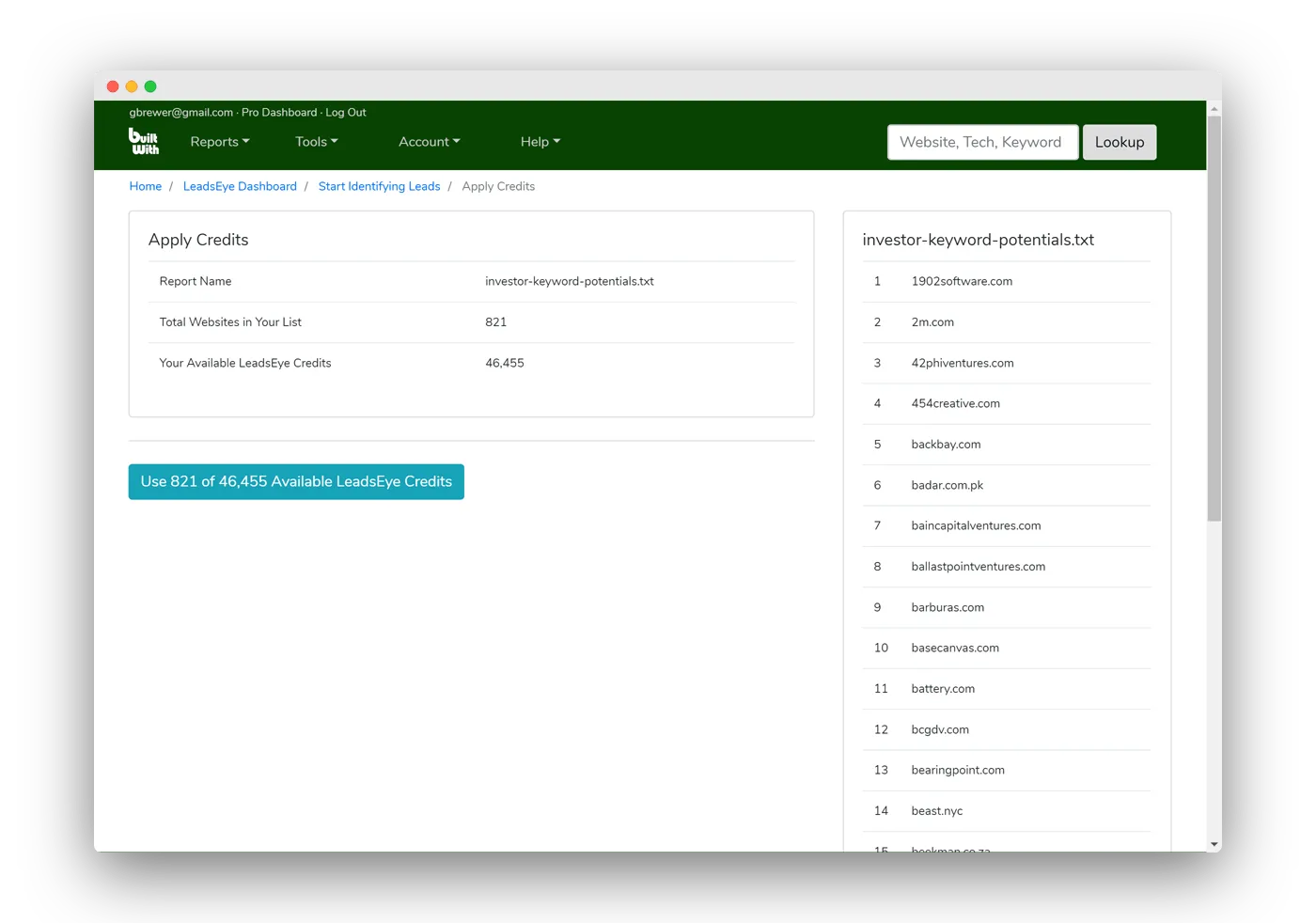Click the scrollbar up arrow
The image size is (1316, 923).
tap(1214, 109)
